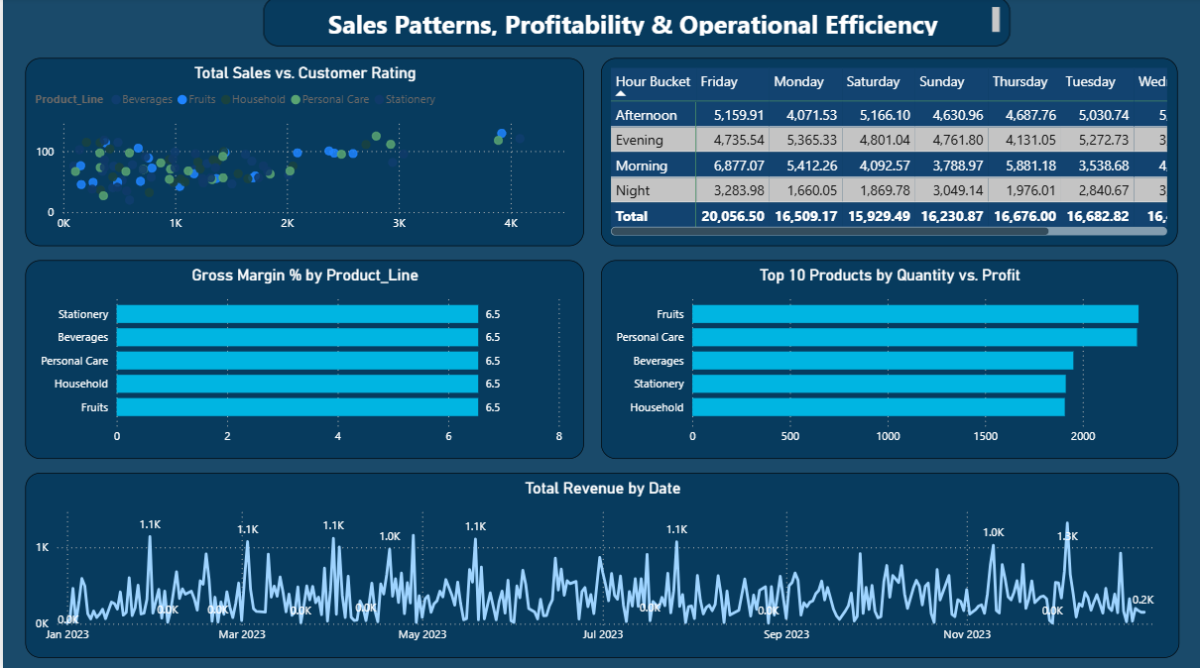Select the Fruits bar in Top 10 Products chart
The image size is (1200, 668).
click(x=914, y=314)
